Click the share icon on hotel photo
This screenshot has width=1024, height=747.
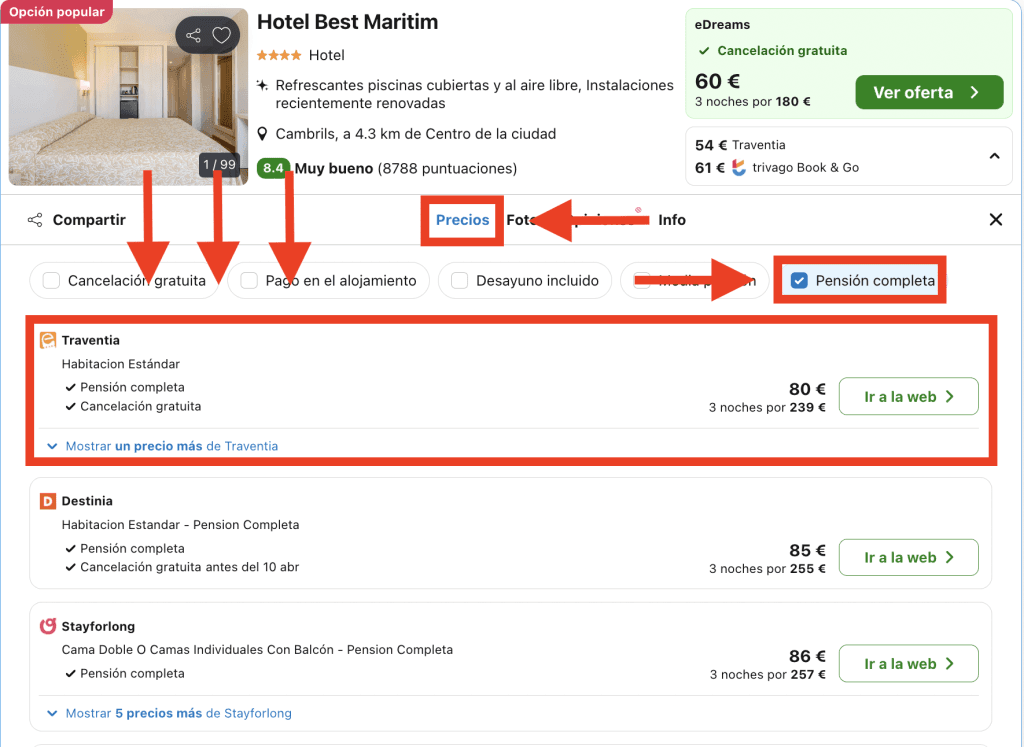pyautogui.click(x=194, y=36)
